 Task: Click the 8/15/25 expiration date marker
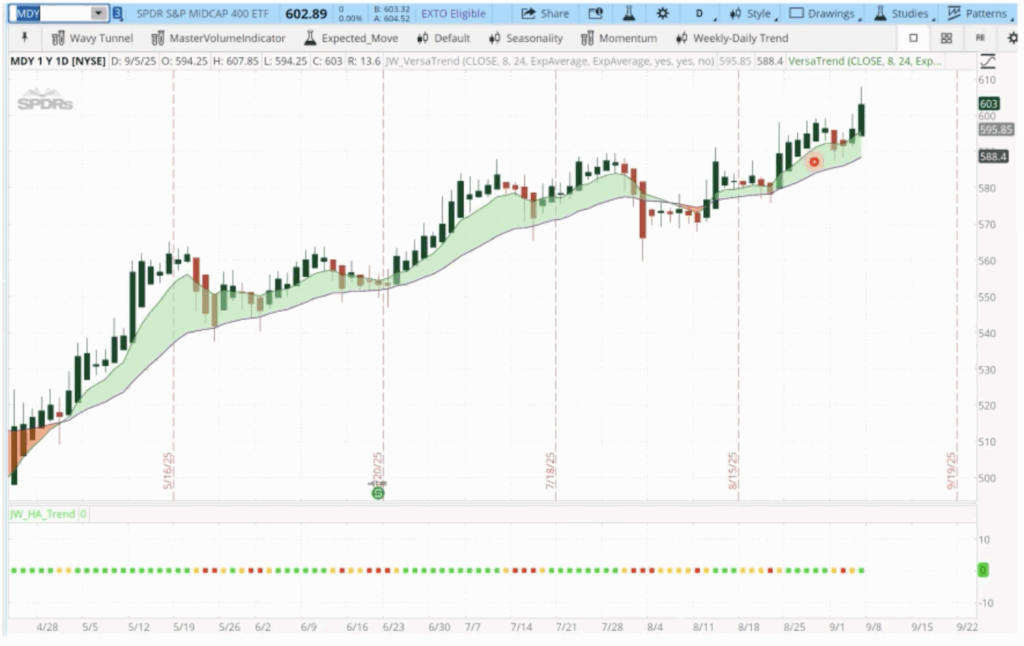pos(733,470)
